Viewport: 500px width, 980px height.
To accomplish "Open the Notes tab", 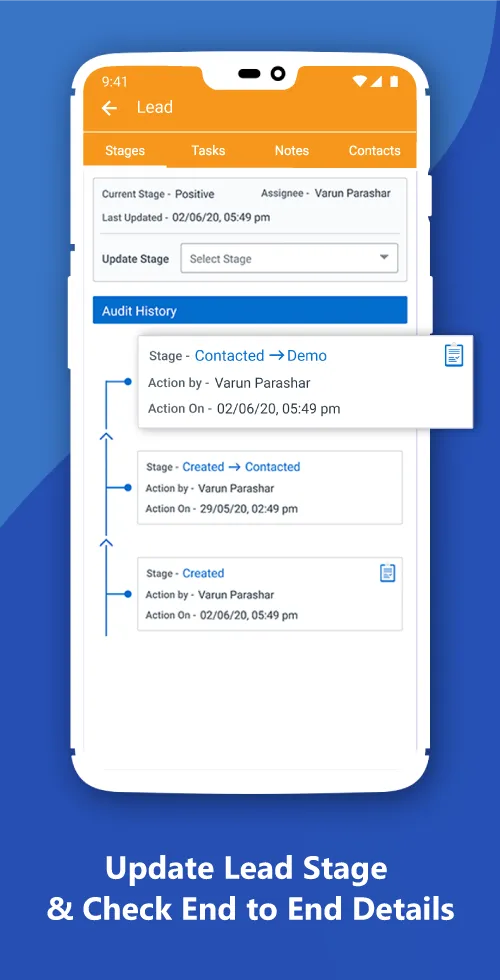I will 292,151.
